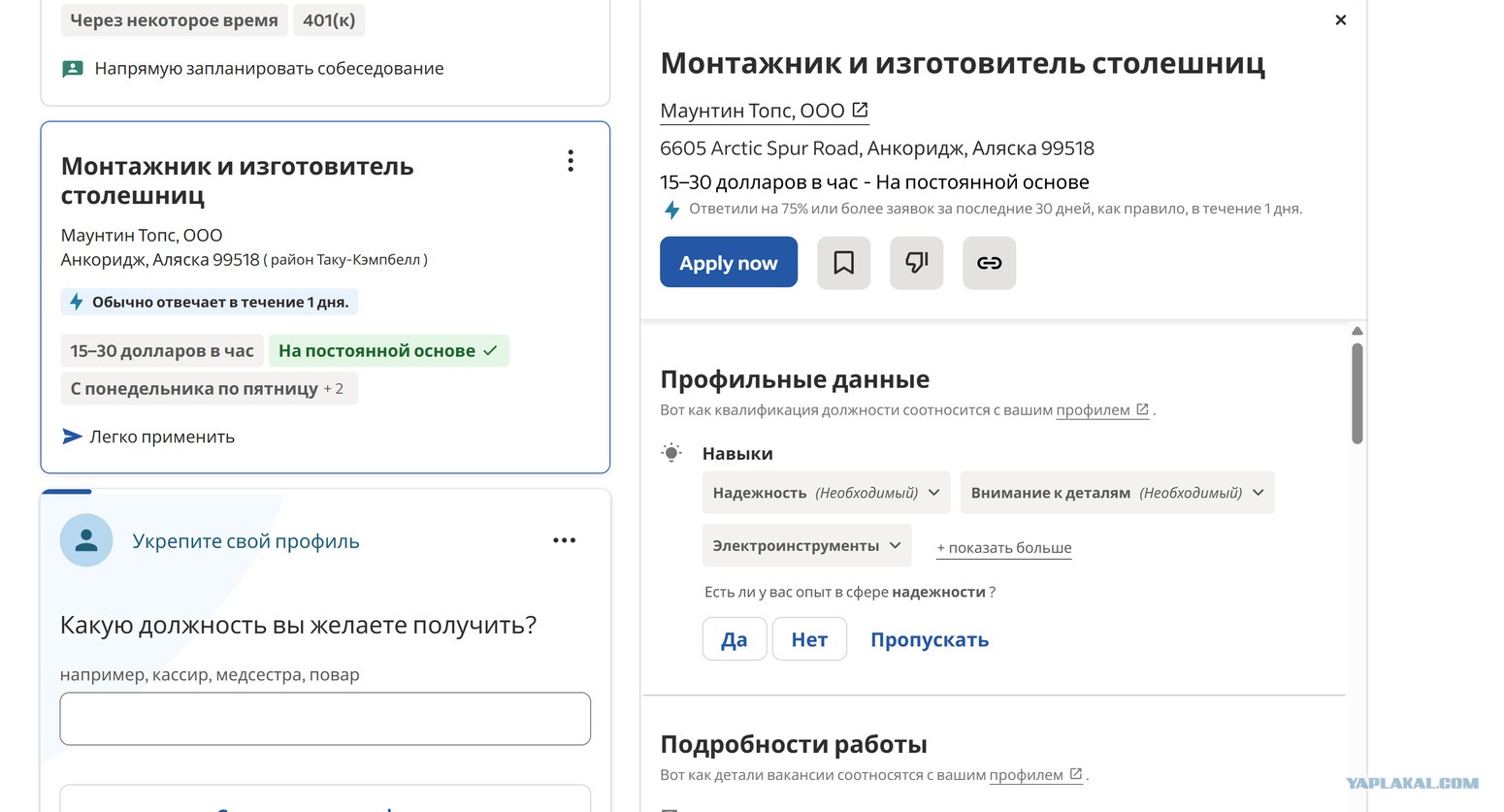This screenshot has height=812, width=1504.
Task: Click the 6605 Arctic Spur Road address text
Action: coord(877,148)
